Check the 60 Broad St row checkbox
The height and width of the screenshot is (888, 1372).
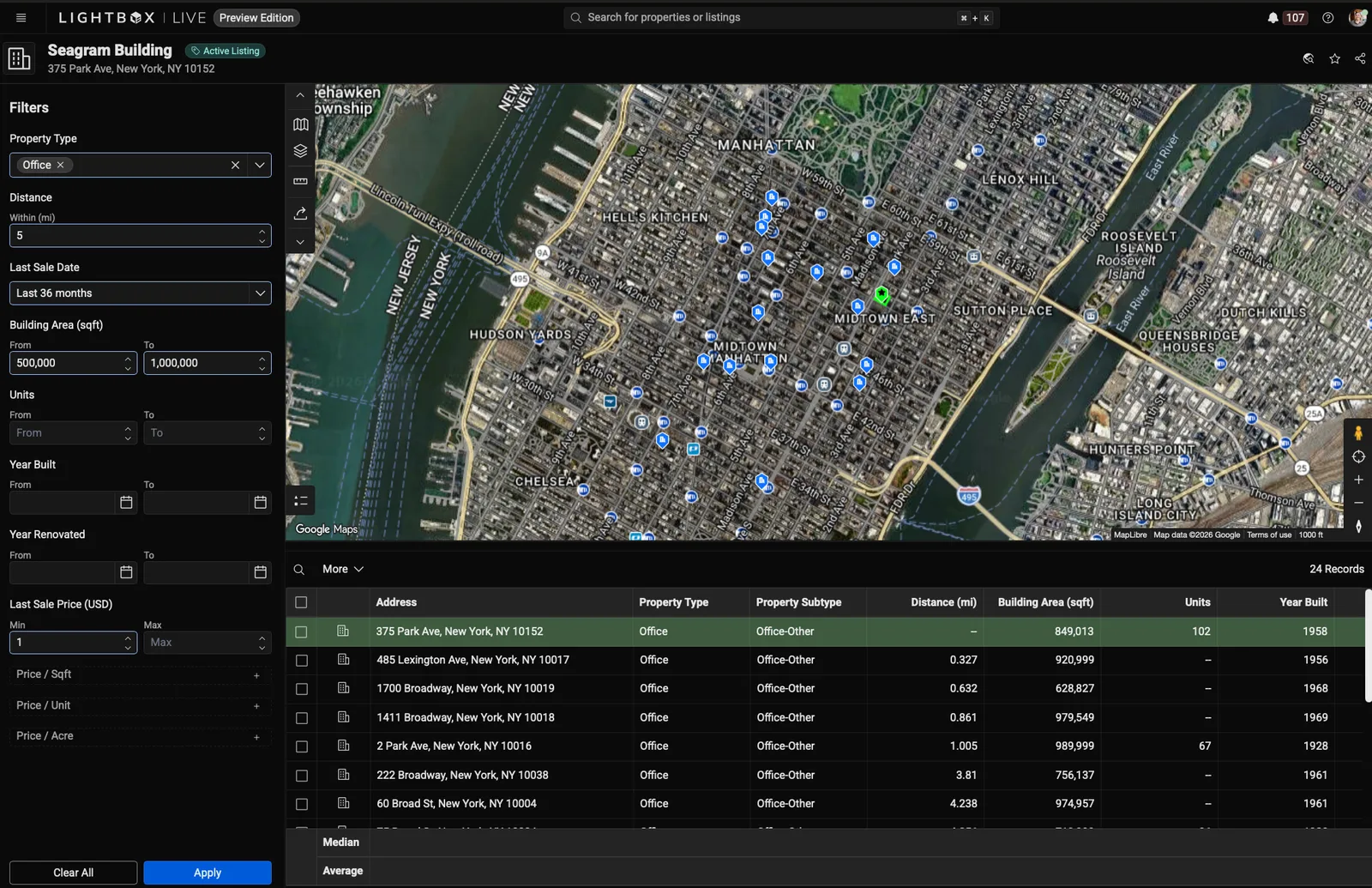click(x=301, y=804)
